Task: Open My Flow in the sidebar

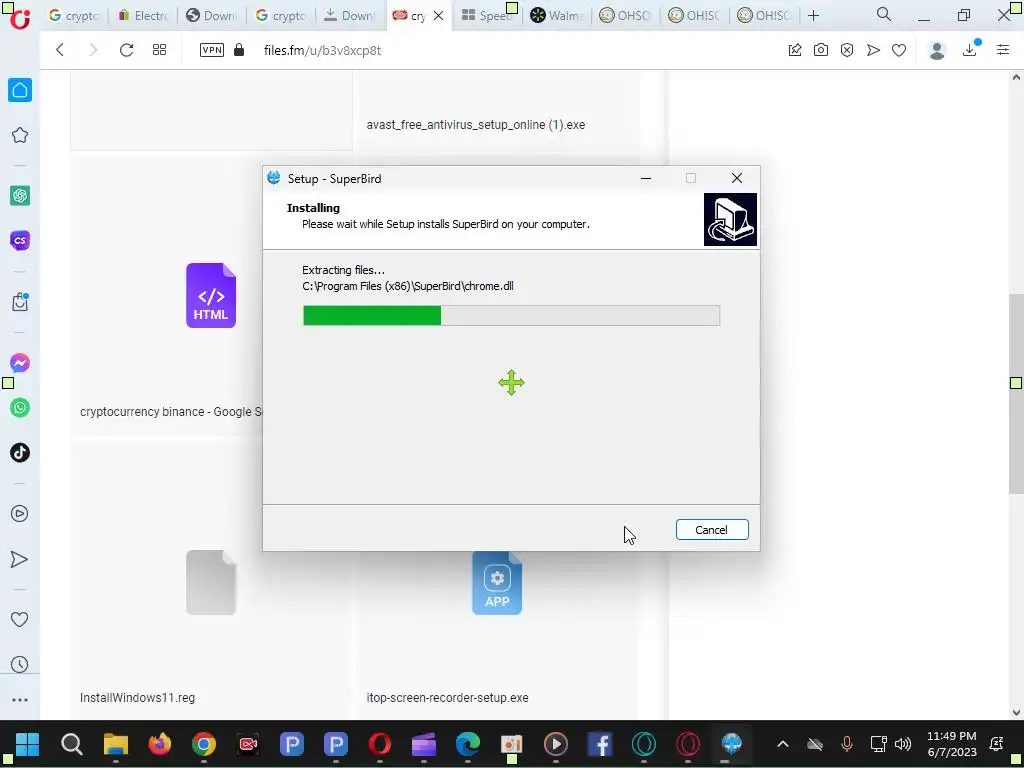Action: click(x=20, y=560)
